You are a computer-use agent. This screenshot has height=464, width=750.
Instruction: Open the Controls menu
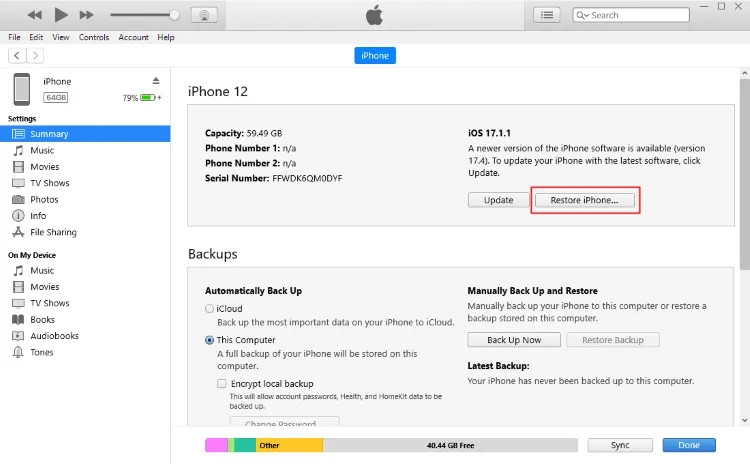click(94, 37)
